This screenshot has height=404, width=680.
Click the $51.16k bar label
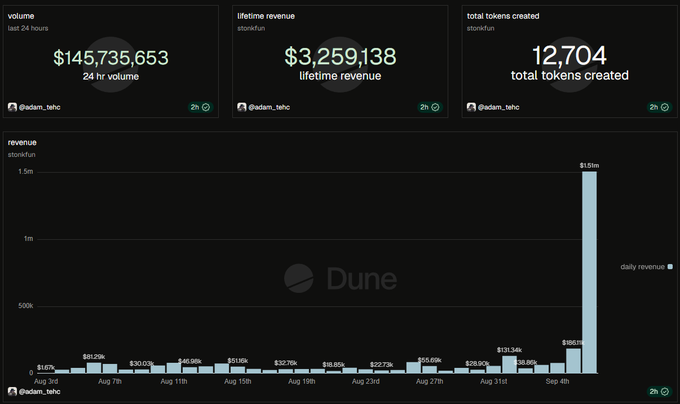[238, 361]
